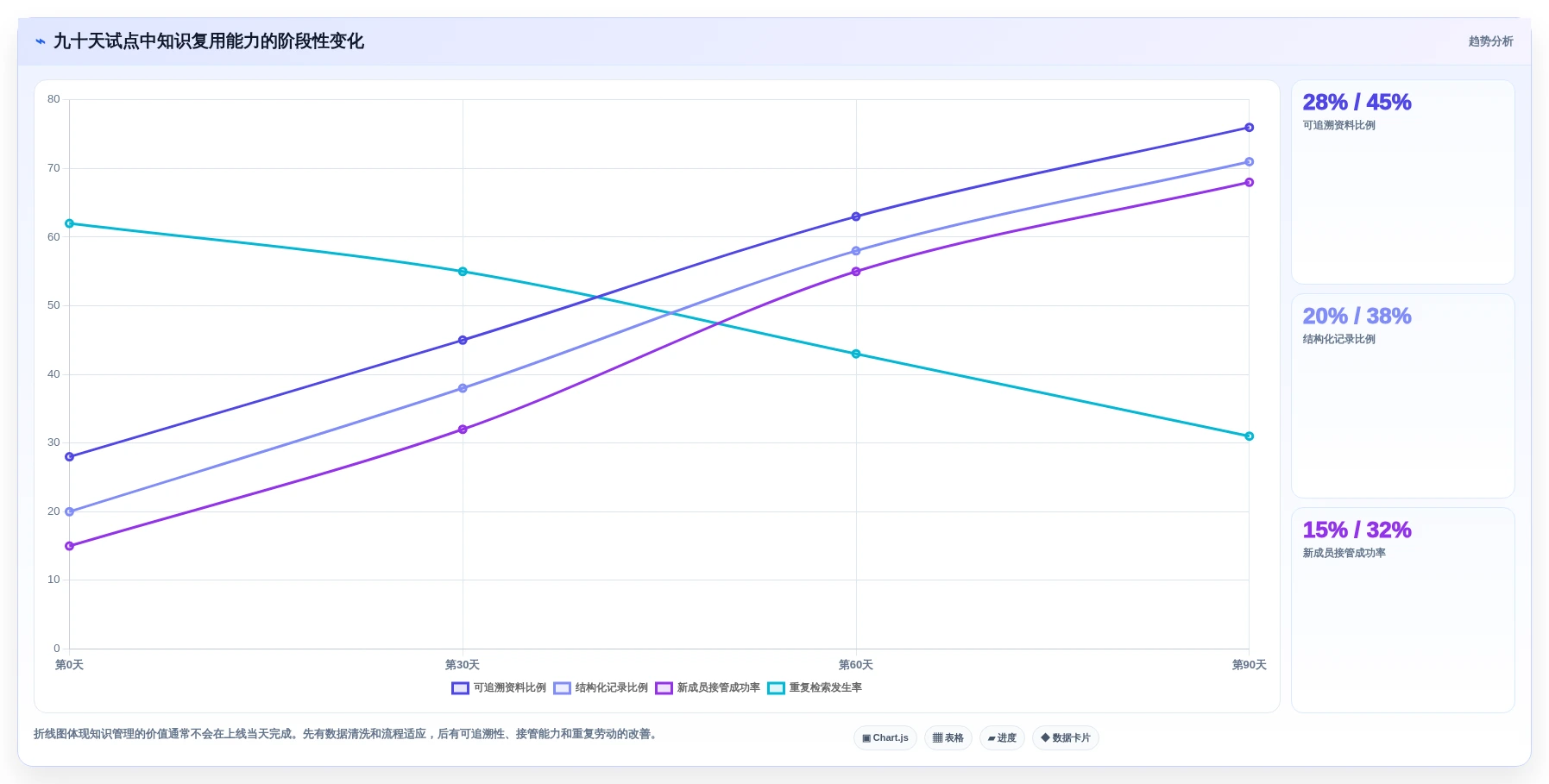
Task: Toggle 可追溯资料比例 legend swatch
Action: coord(460,688)
